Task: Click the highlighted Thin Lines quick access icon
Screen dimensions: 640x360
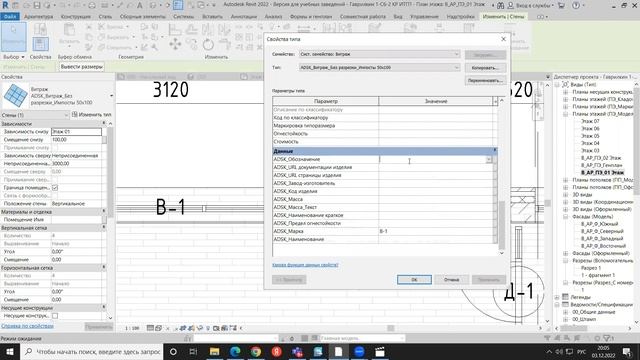Action: point(178,5)
